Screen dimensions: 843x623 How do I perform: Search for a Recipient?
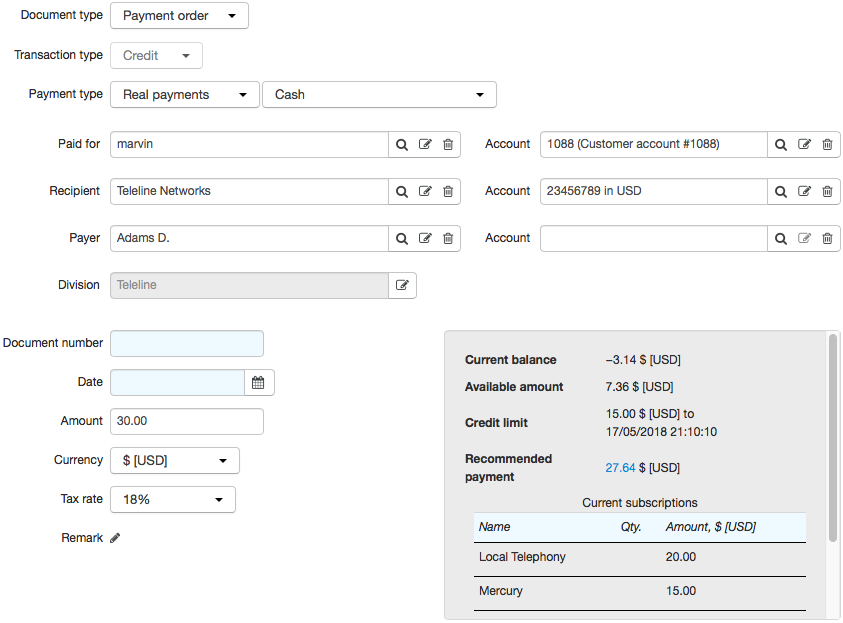(402, 191)
